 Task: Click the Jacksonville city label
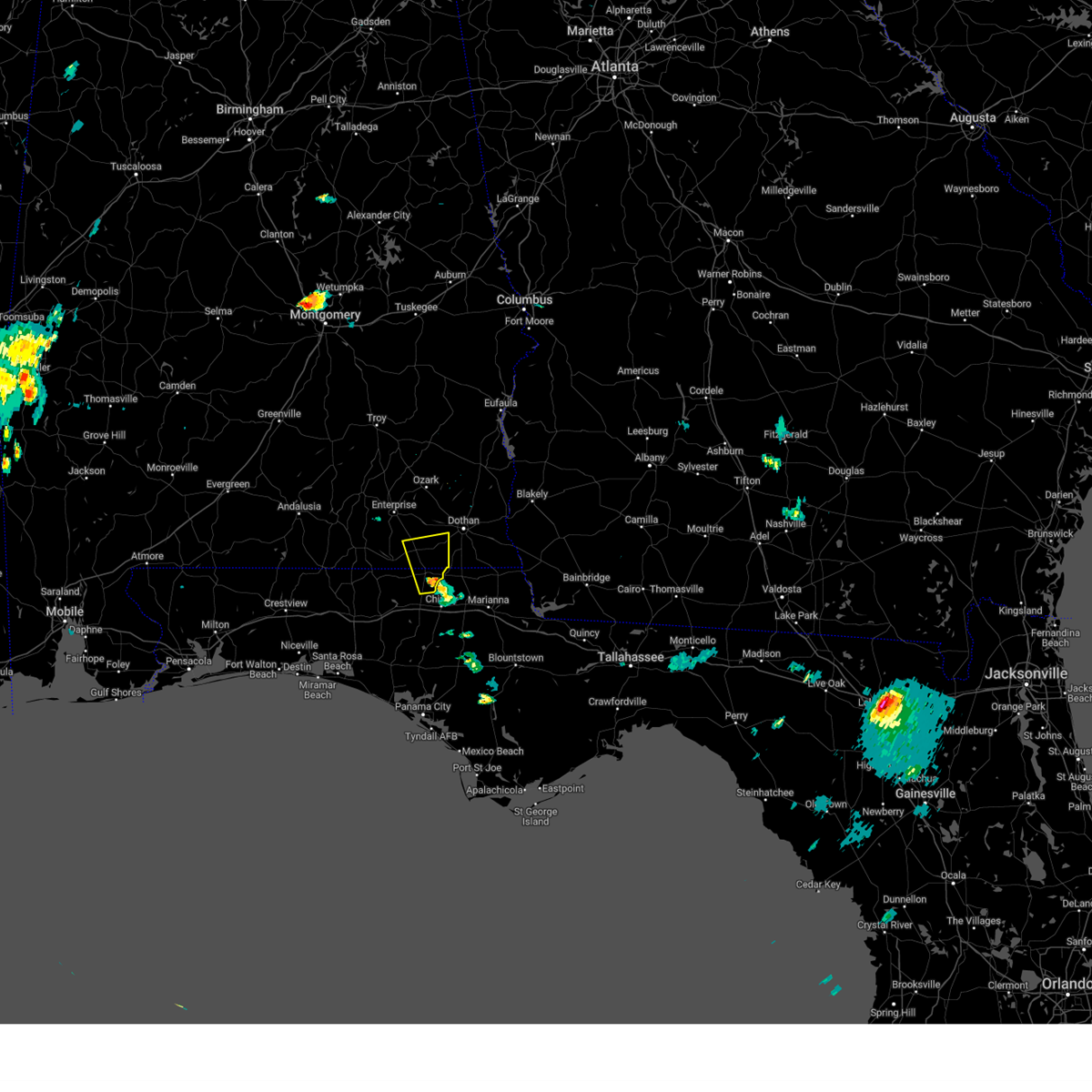pyautogui.click(x=1026, y=673)
